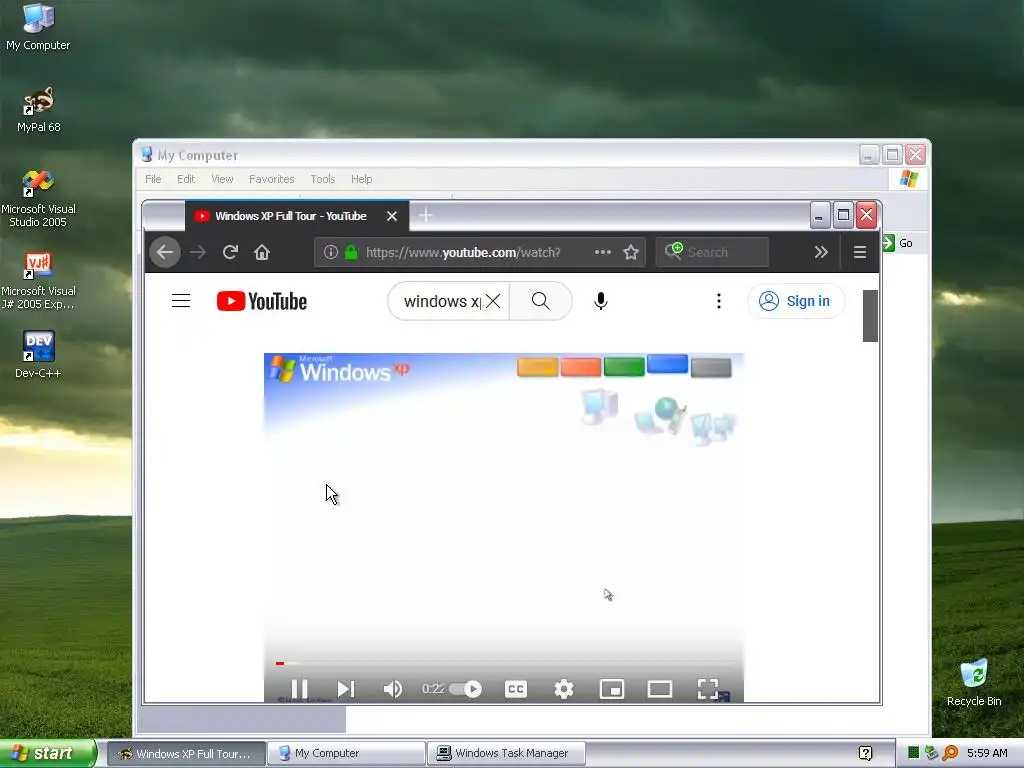Submit the YouTube search with the magnifier
Image resolution: width=1024 pixels, height=768 pixels.
pyautogui.click(x=541, y=301)
